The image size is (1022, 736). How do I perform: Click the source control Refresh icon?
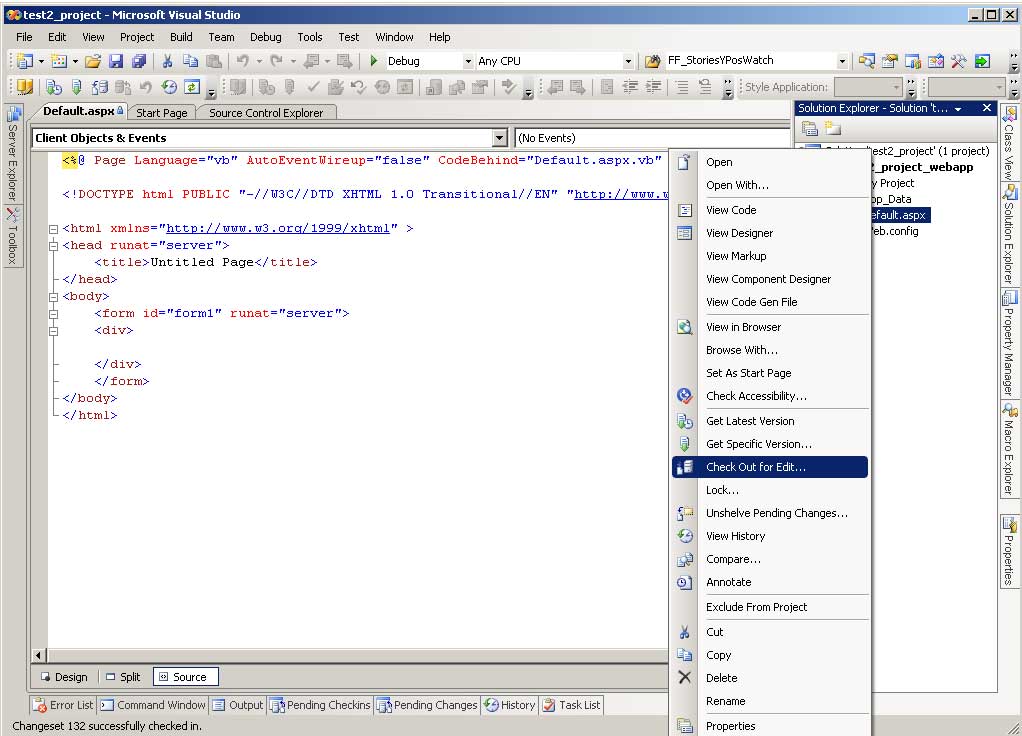(192, 87)
